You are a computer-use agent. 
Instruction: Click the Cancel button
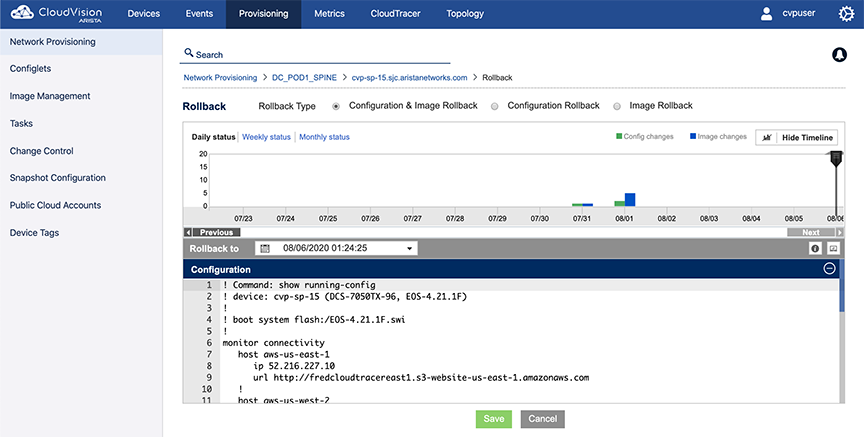pyautogui.click(x=543, y=419)
